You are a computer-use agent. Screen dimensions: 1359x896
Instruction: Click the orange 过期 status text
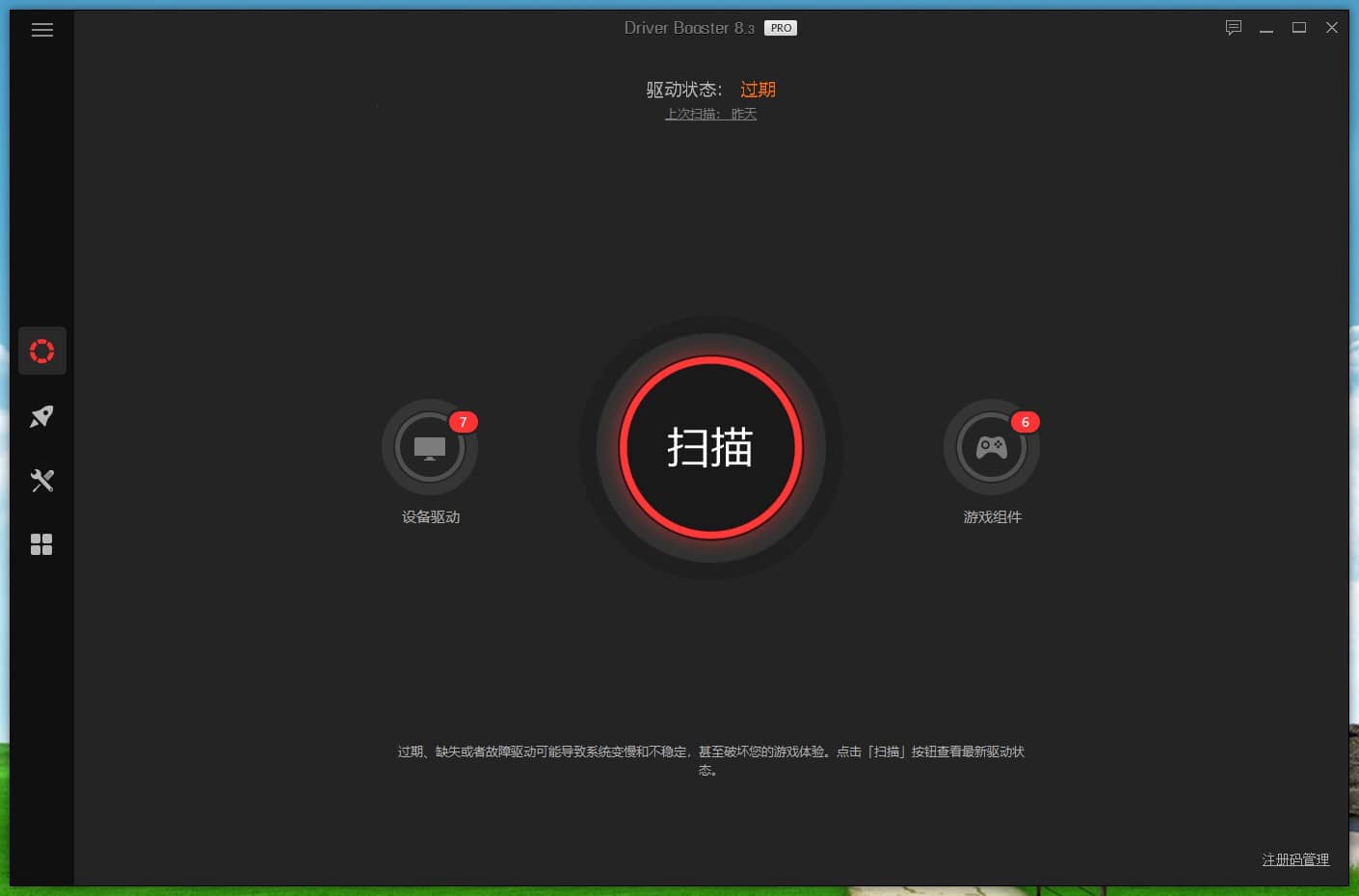click(x=758, y=89)
